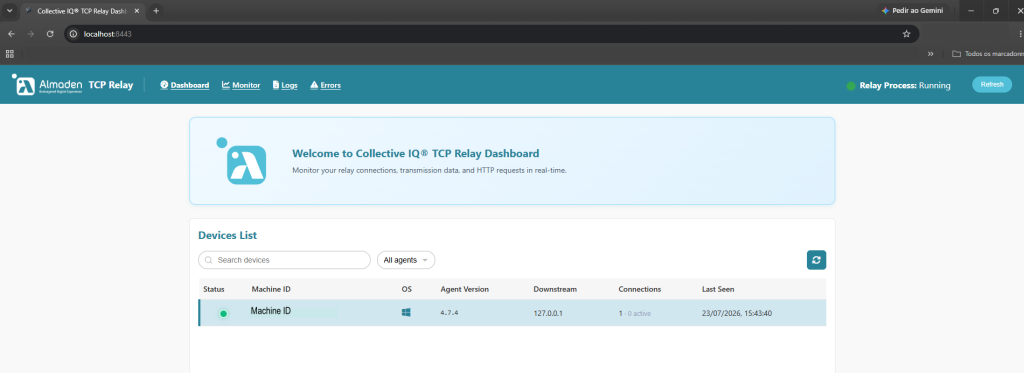The height and width of the screenshot is (373, 1024).
Task: Click the Devices List refresh icon button
Action: pos(816,260)
